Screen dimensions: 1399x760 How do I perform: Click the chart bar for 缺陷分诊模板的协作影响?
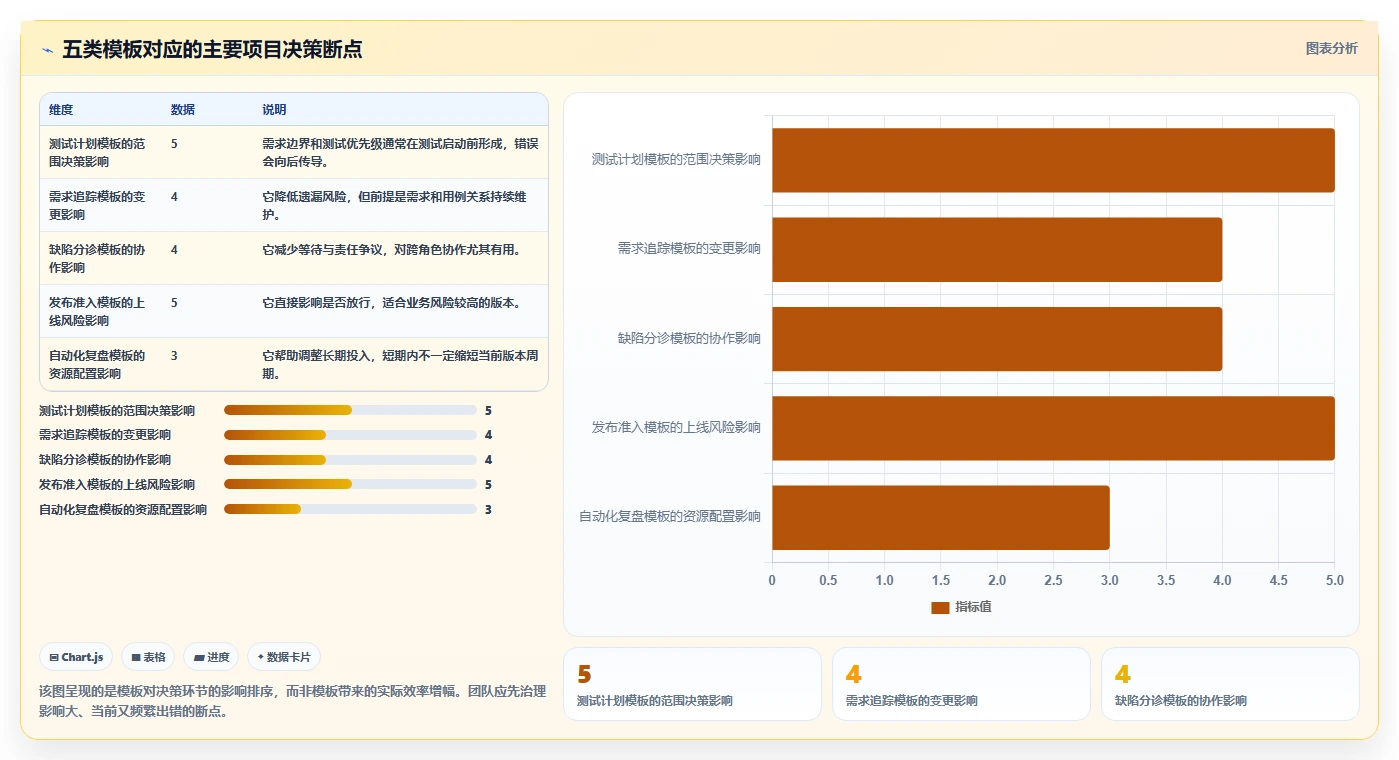point(997,338)
